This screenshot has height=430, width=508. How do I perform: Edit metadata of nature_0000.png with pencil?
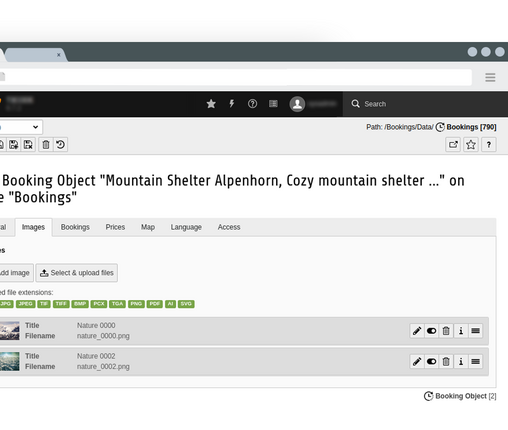[417, 331]
